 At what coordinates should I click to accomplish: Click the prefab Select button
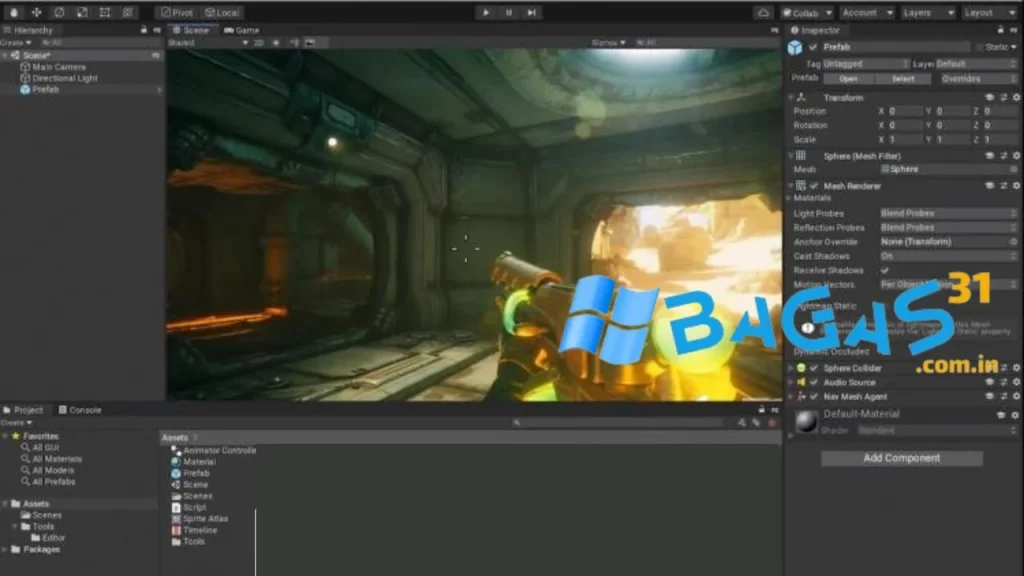point(904,79)
